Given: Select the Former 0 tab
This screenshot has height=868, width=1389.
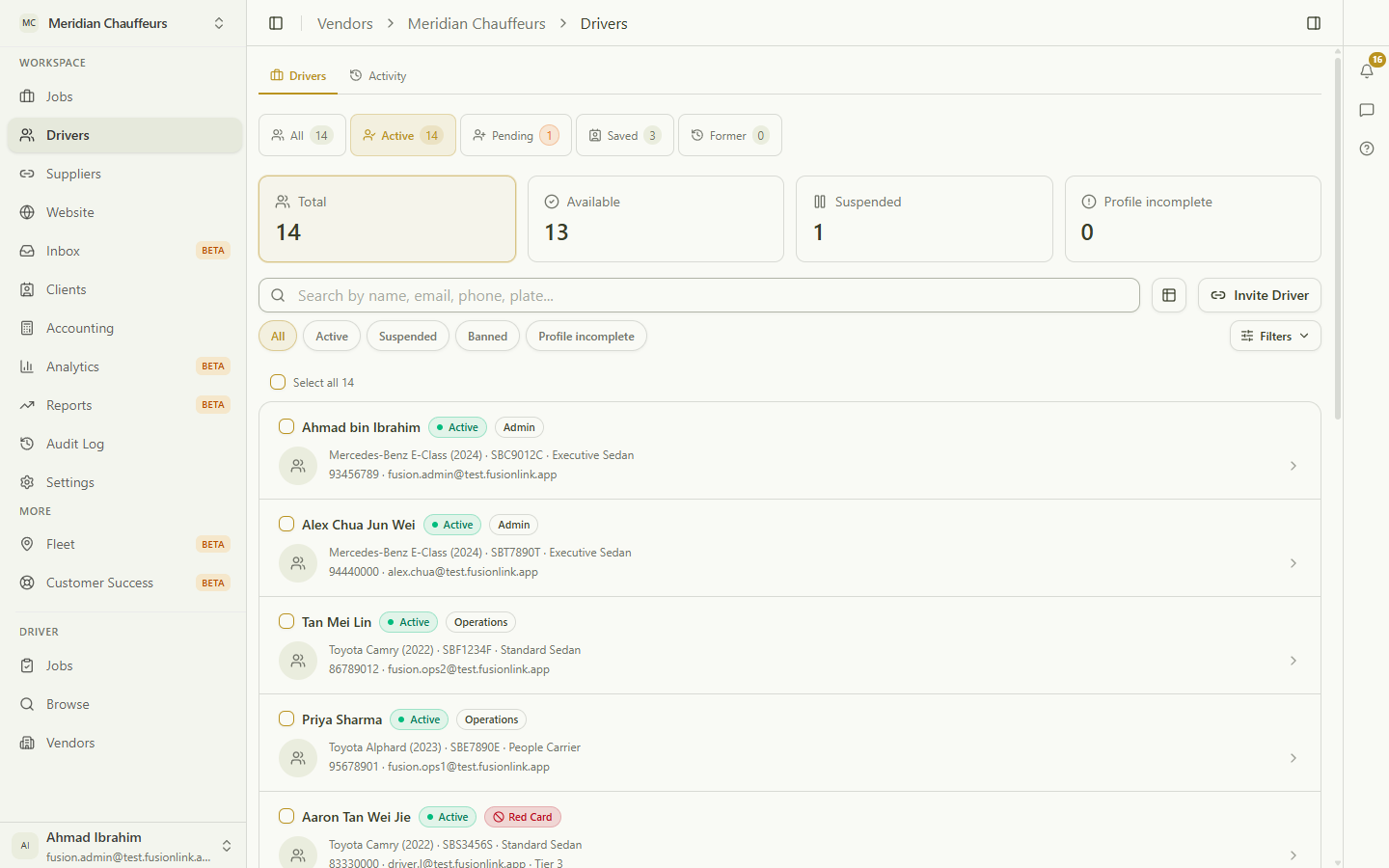Looking at the screenshot, I should [730, 135].
